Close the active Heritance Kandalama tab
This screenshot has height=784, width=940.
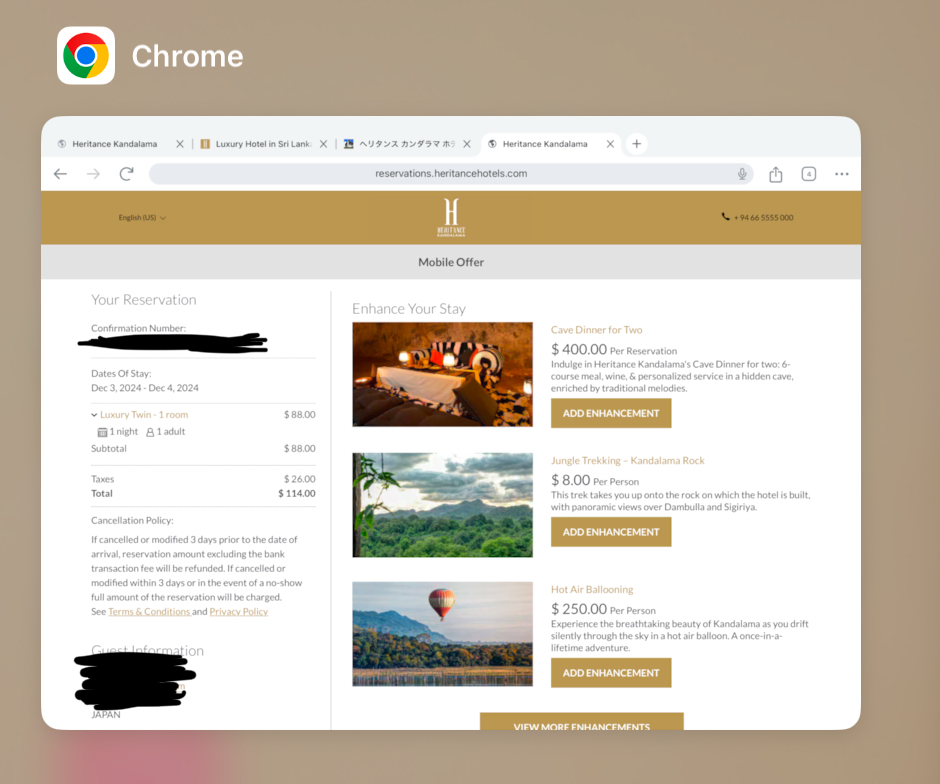coord(610,144)
